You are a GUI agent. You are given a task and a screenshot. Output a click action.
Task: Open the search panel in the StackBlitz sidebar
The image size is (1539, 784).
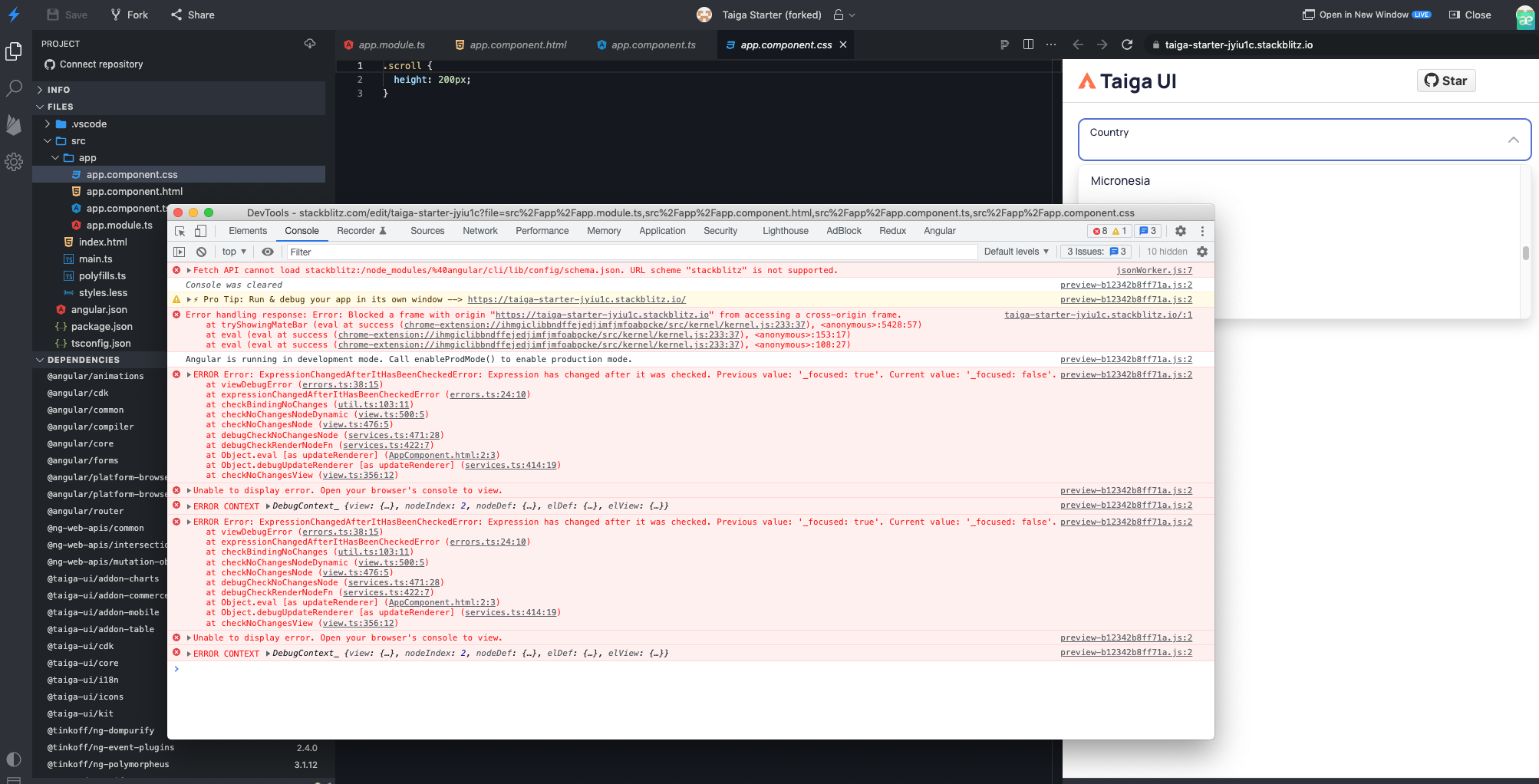[x=14, y=89]
